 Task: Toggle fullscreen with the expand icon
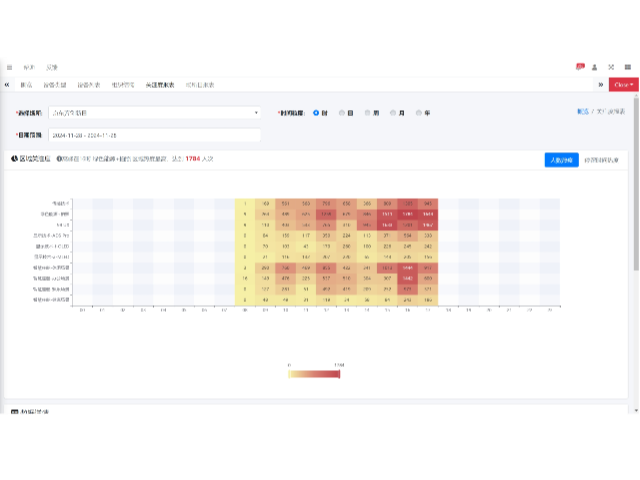(611, 67)
